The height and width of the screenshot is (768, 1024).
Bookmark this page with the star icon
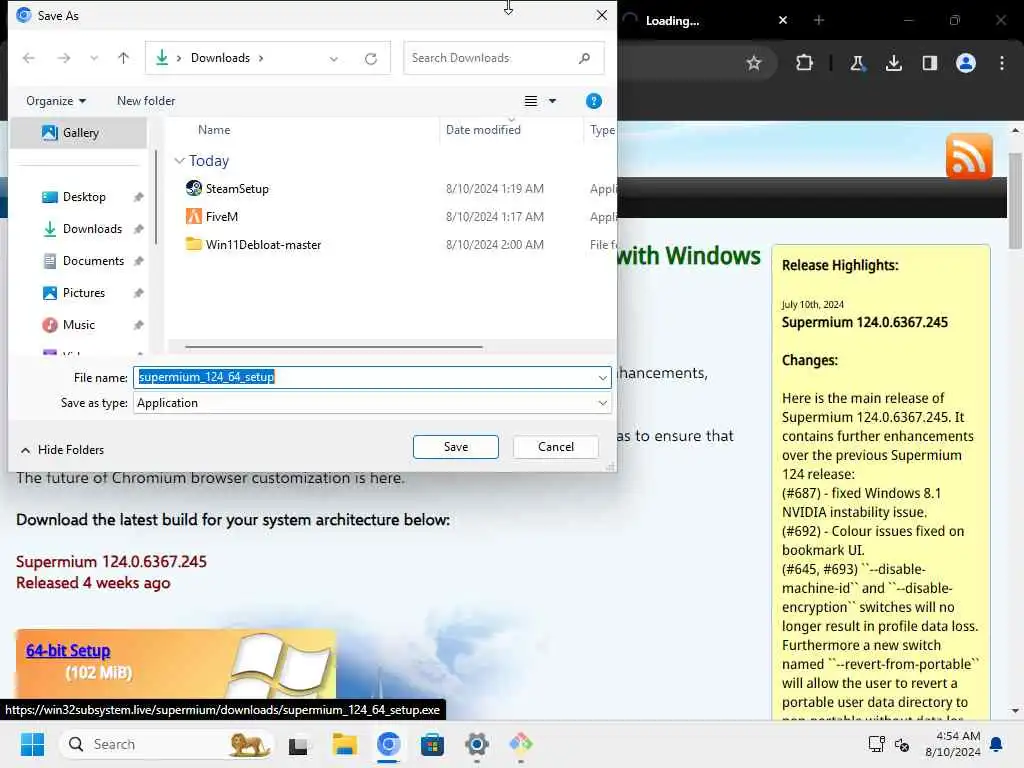point(754,63)
